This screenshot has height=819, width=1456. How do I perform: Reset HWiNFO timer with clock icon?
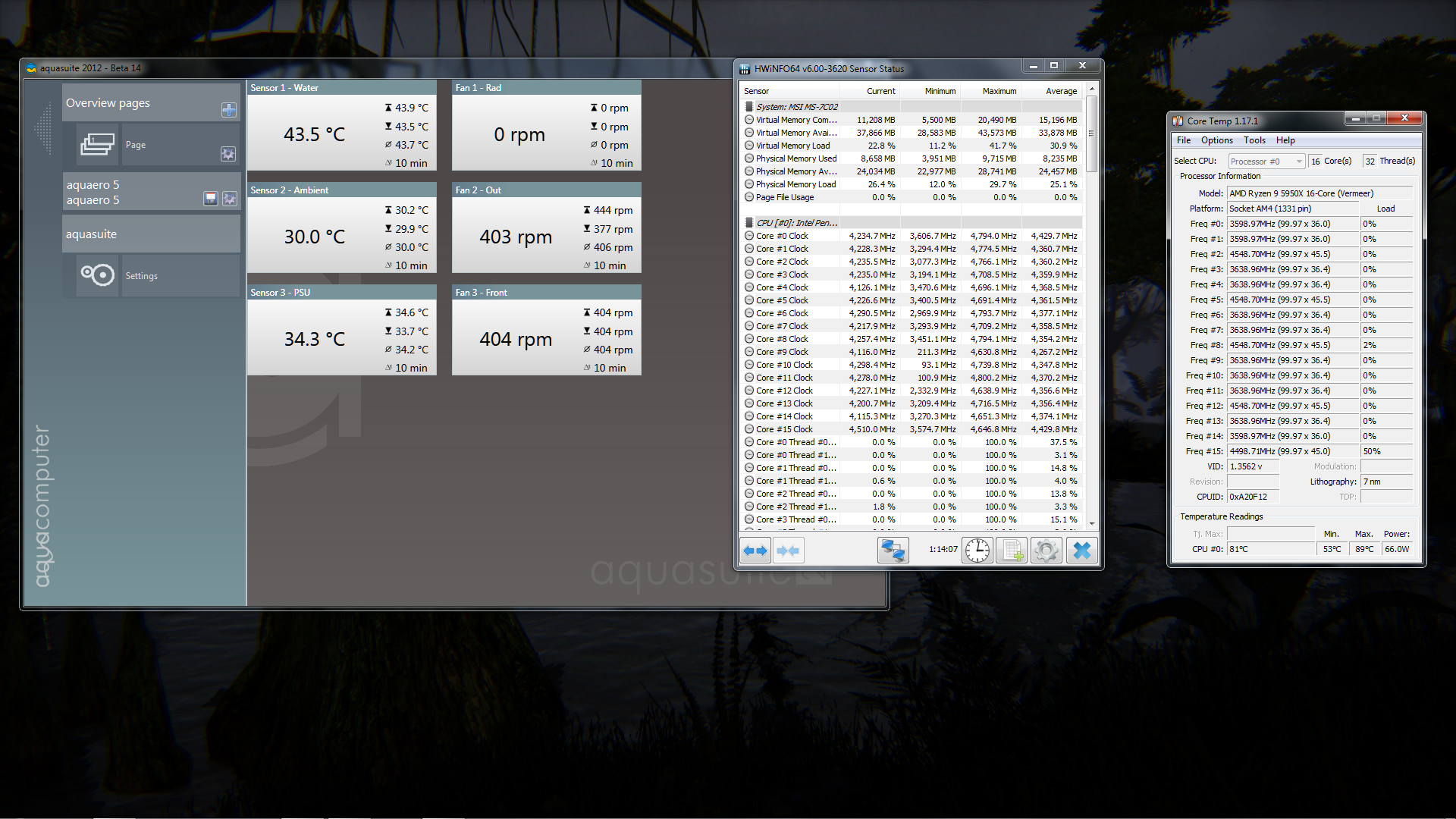point(977,551)
